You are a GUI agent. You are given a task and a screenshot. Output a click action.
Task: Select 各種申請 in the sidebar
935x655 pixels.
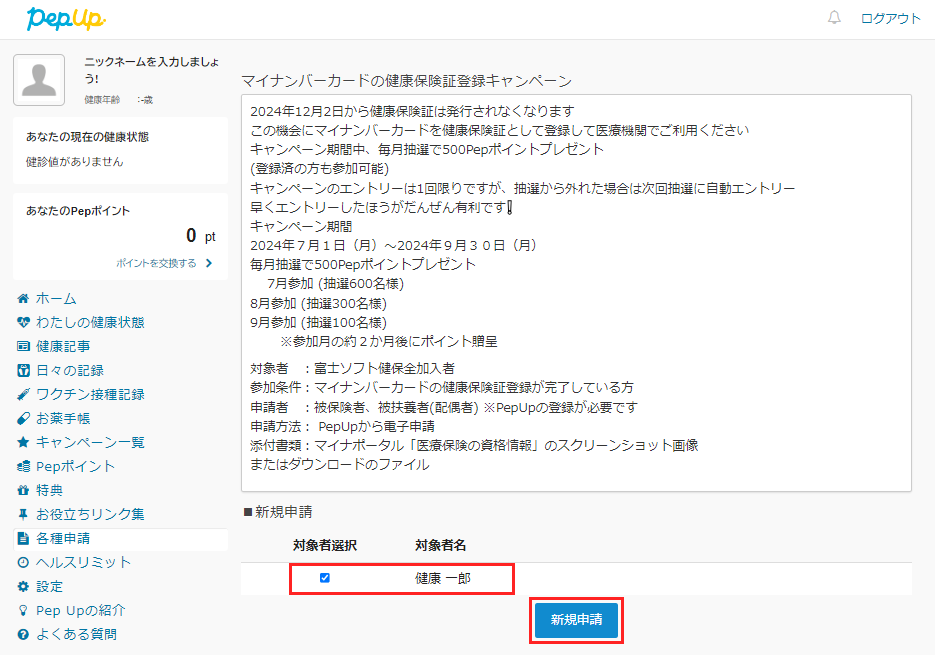tap(63, 538)
